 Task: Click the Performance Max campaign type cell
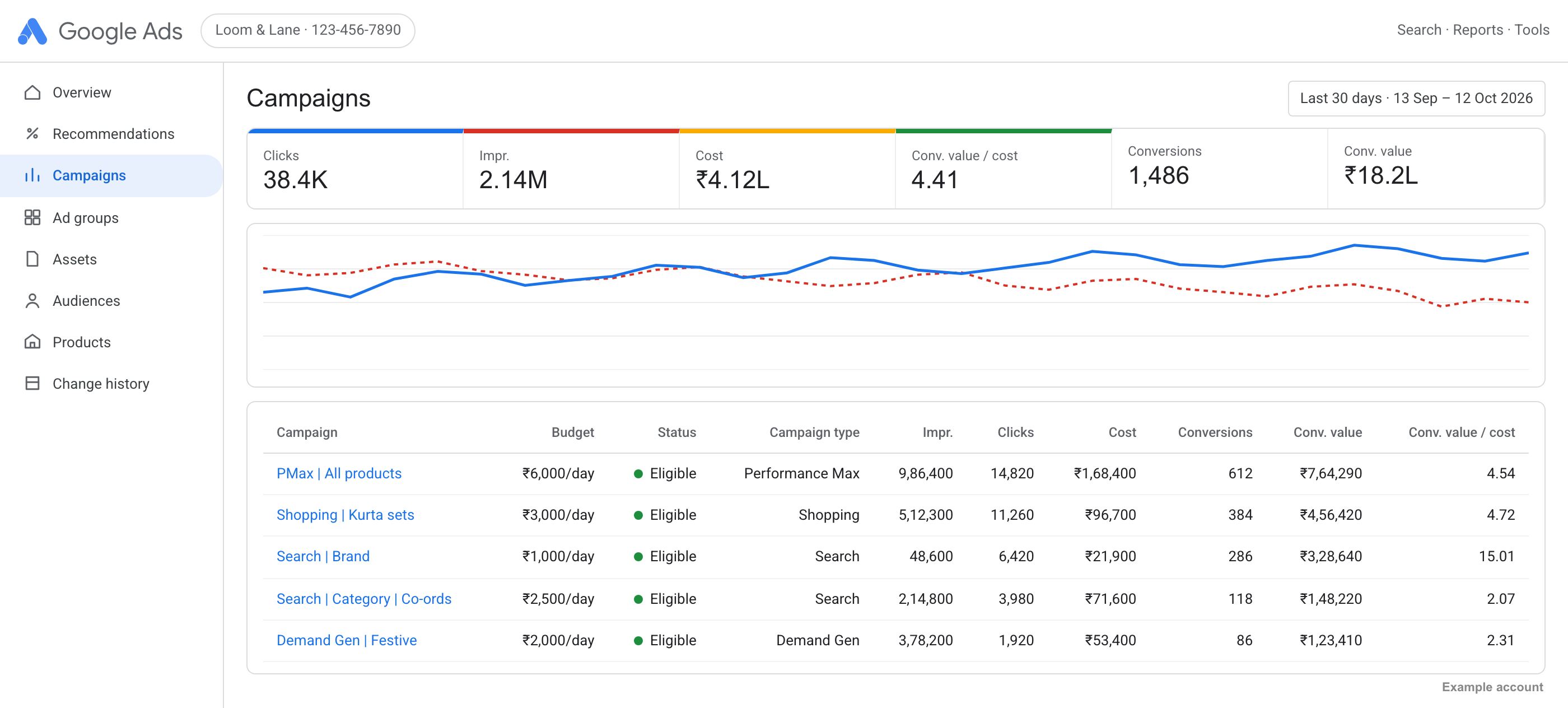click(802, 474)
